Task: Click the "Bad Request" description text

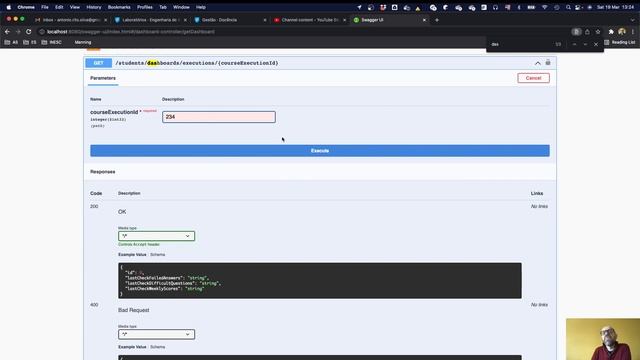Action: pos(133,310)
